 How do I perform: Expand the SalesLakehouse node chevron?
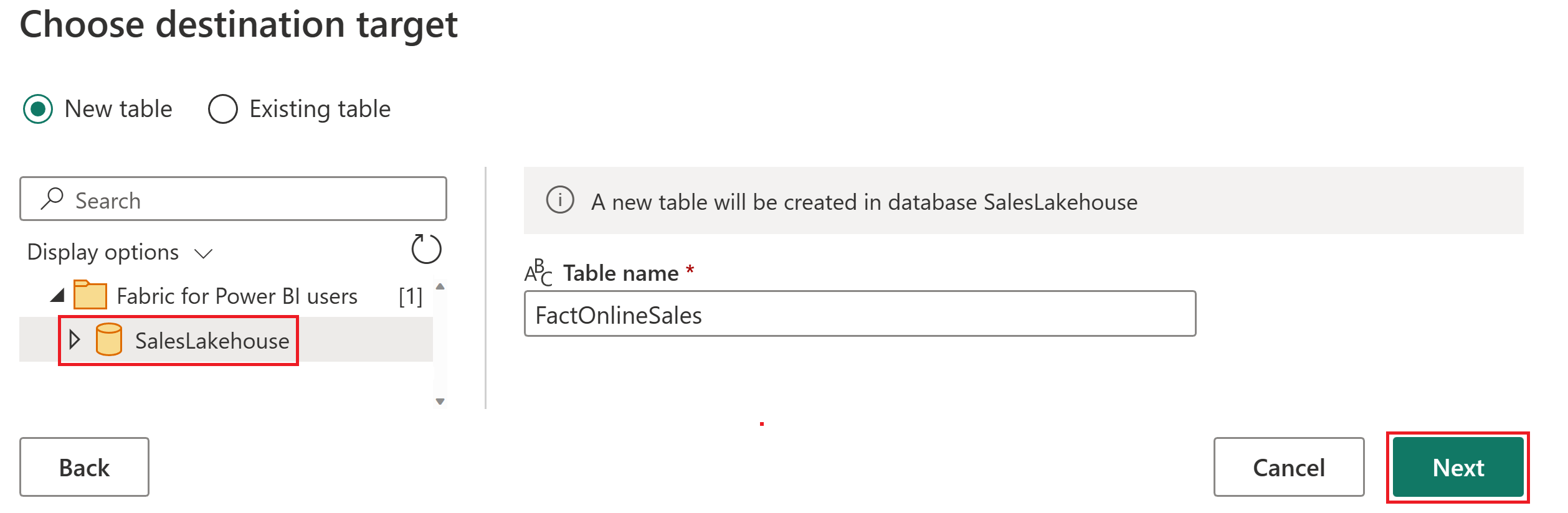75,340
